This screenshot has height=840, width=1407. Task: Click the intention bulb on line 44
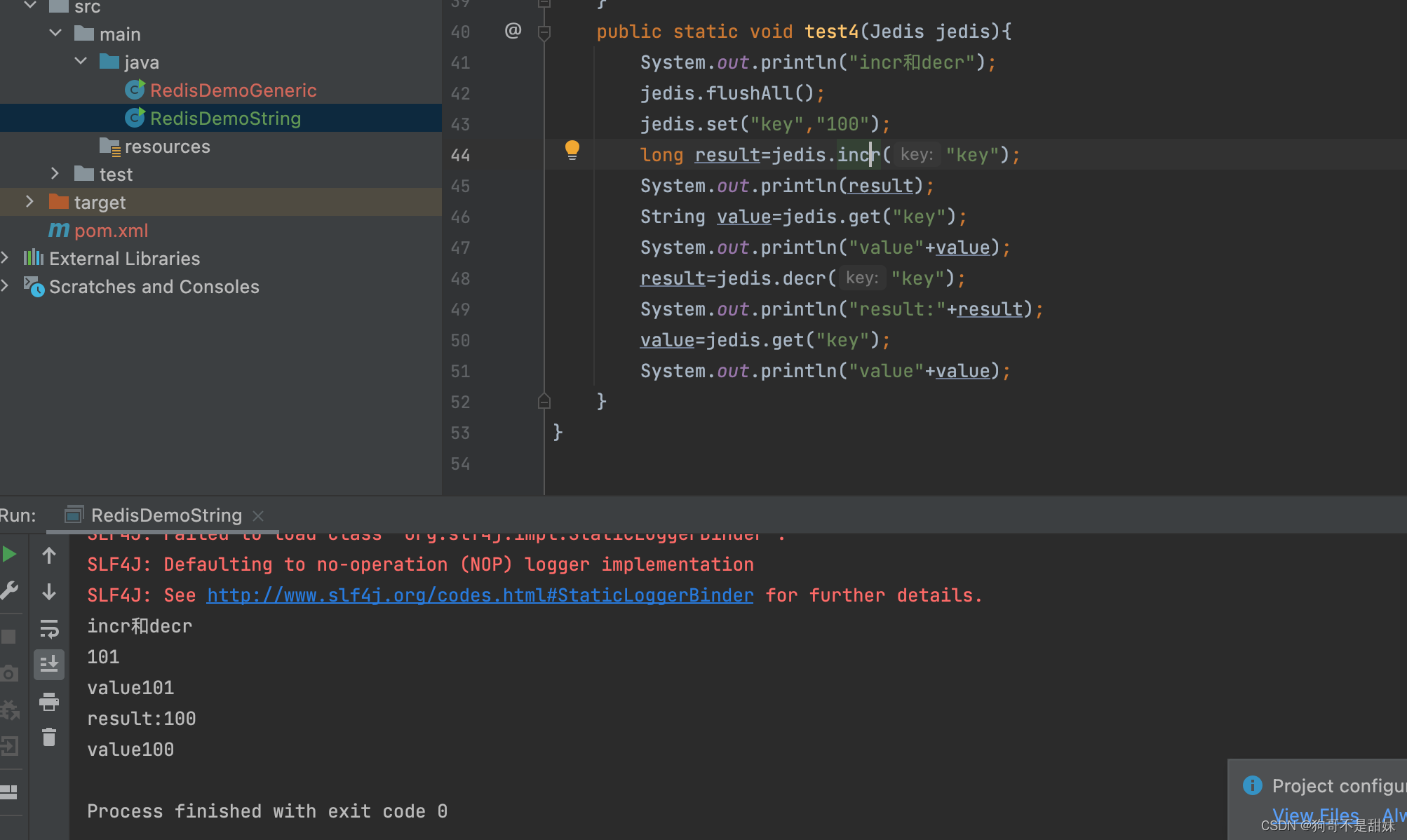[x=572, y=150]
